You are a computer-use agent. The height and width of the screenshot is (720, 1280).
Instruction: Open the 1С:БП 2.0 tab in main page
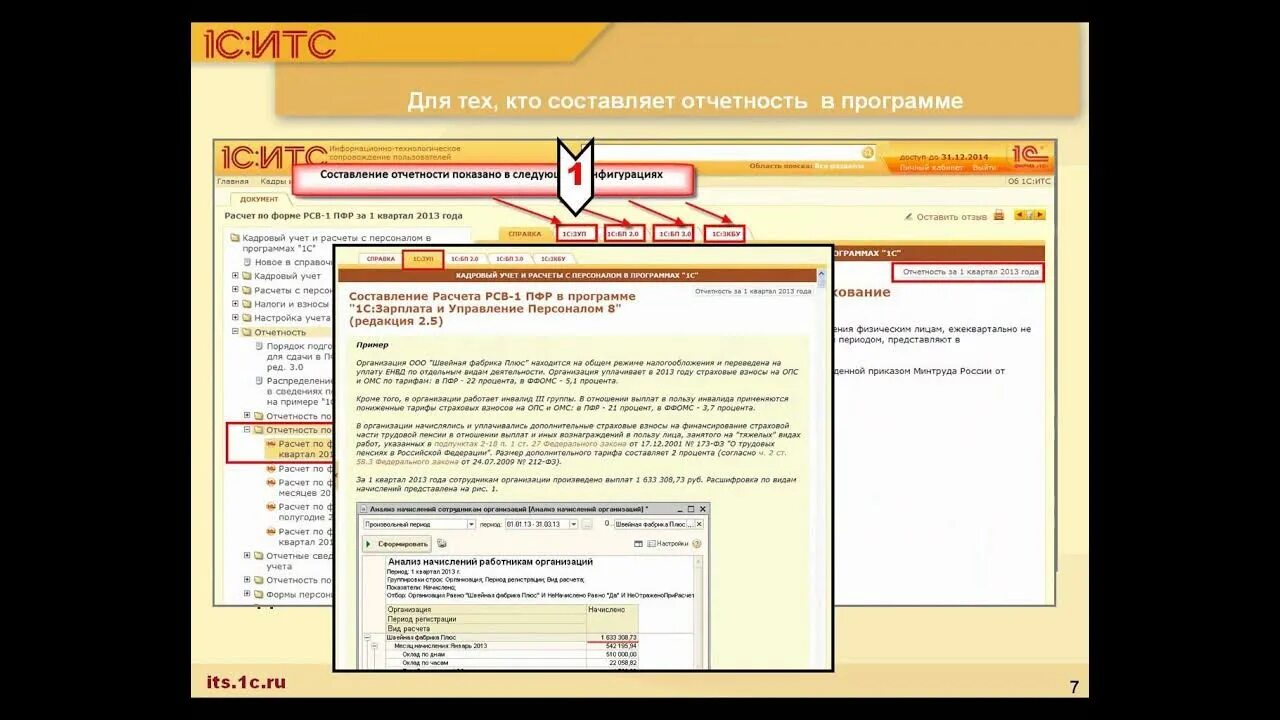click(x=623, y=234)
